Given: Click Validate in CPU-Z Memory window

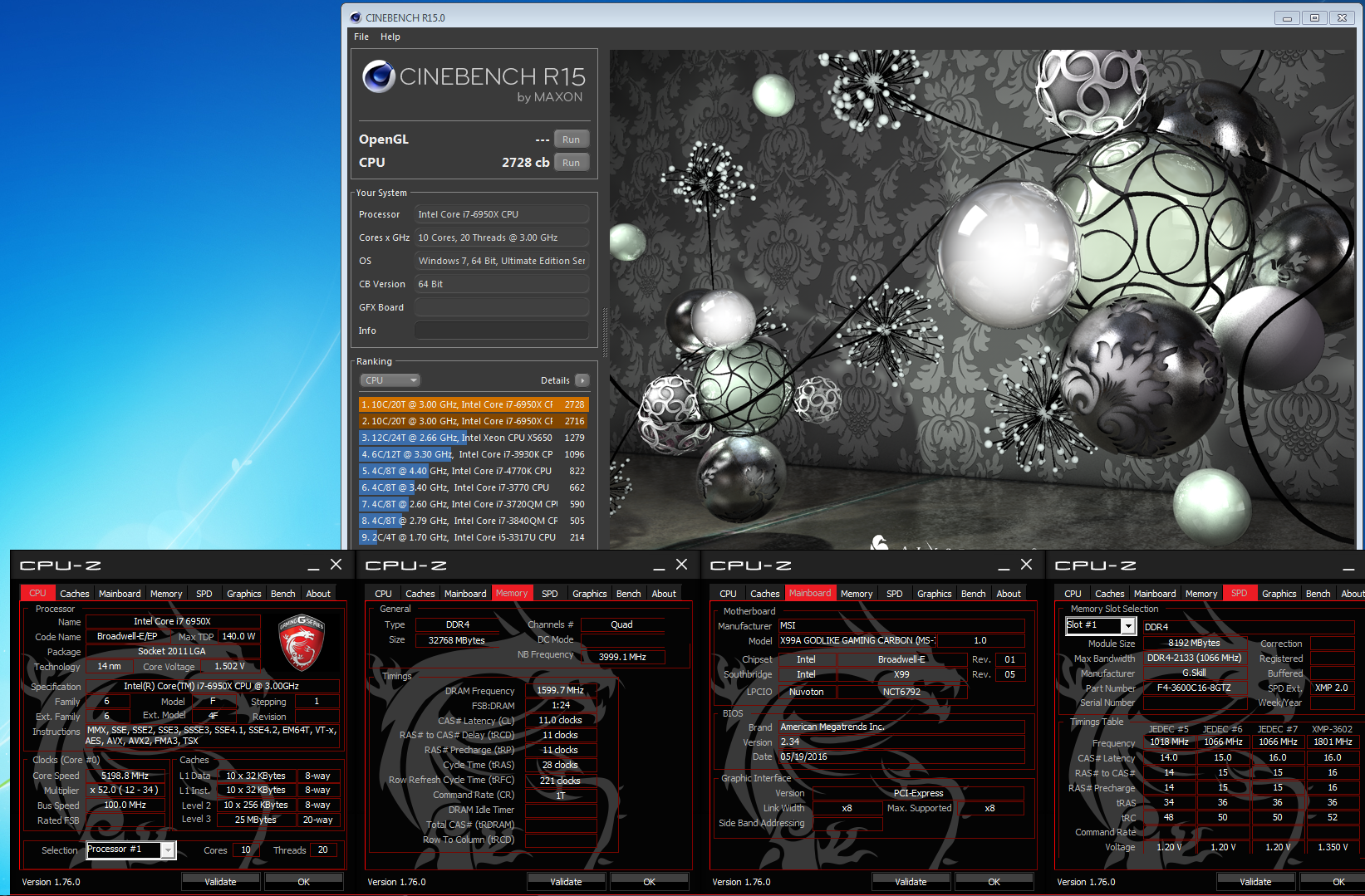Looking at the screenshot, I should (566, 882).
